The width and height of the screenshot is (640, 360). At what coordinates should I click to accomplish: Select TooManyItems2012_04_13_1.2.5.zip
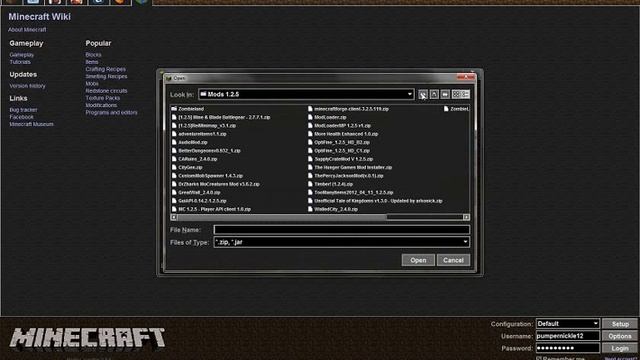351,192
